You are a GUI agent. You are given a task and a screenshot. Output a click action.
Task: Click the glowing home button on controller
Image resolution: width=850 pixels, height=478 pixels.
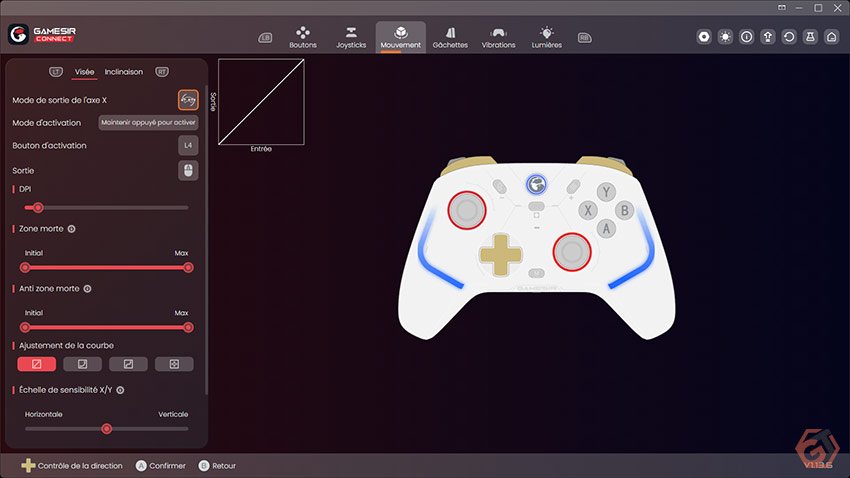tap(536, 185)
